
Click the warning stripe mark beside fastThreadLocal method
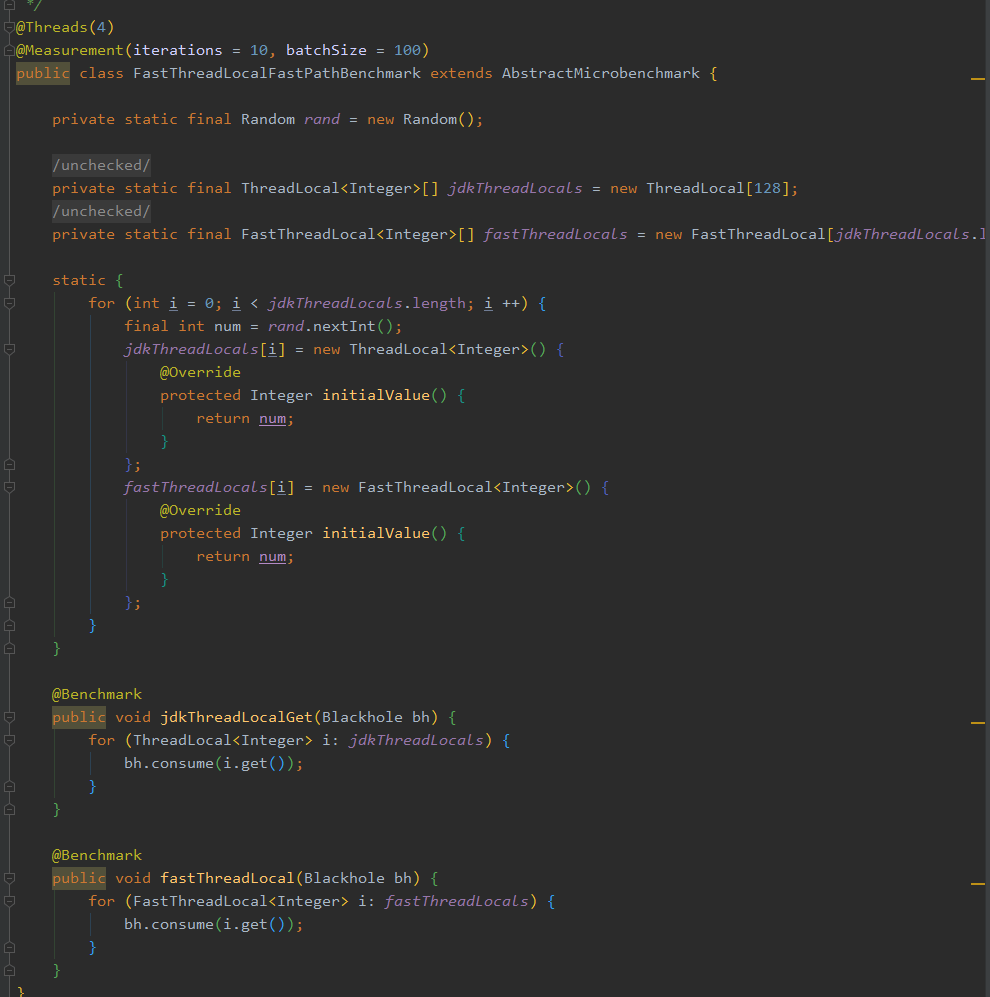[x=977, y=884]
